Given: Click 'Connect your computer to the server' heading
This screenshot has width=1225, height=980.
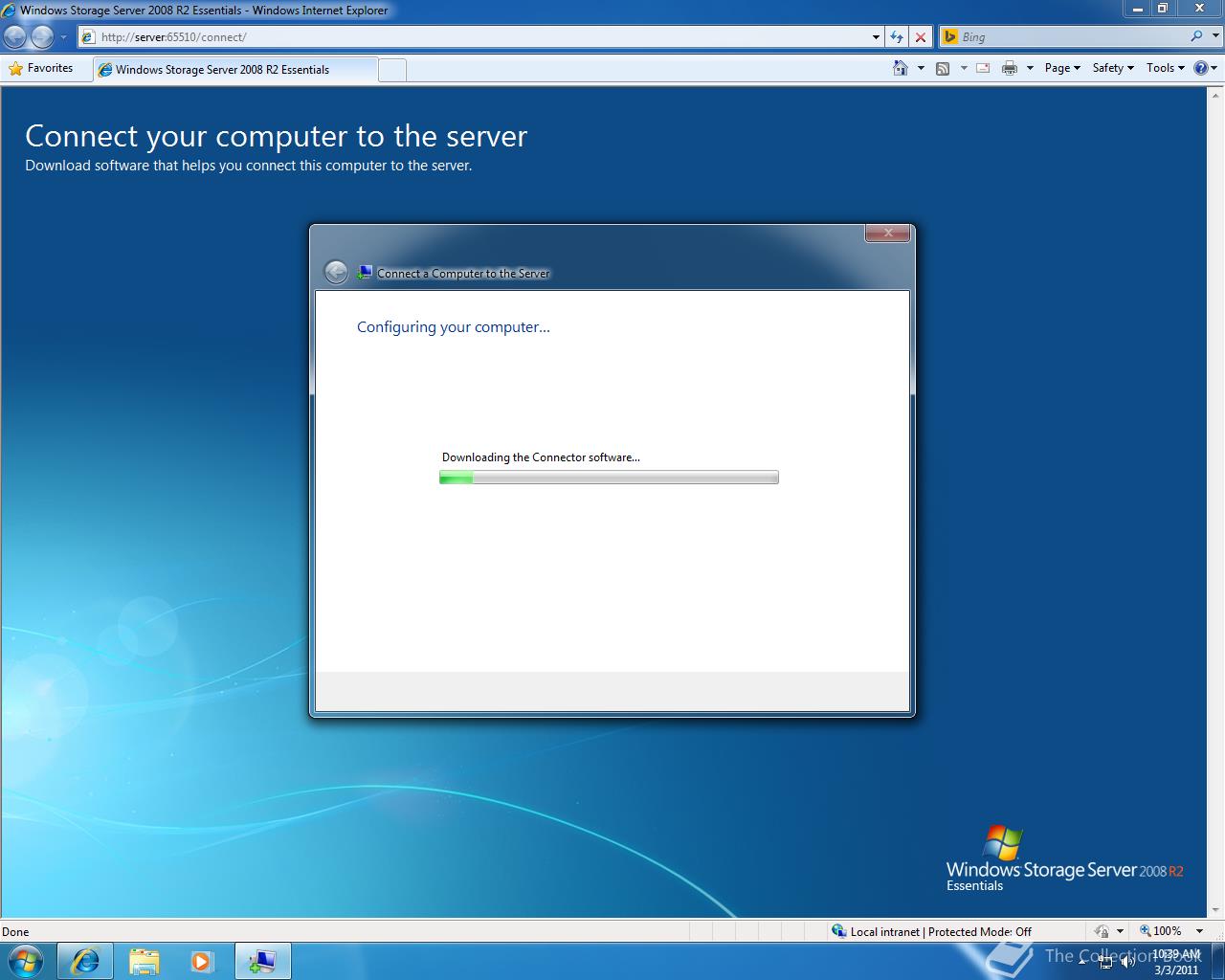Looking at the screenshot, I should pyautogui.click(x=277, y=136).
